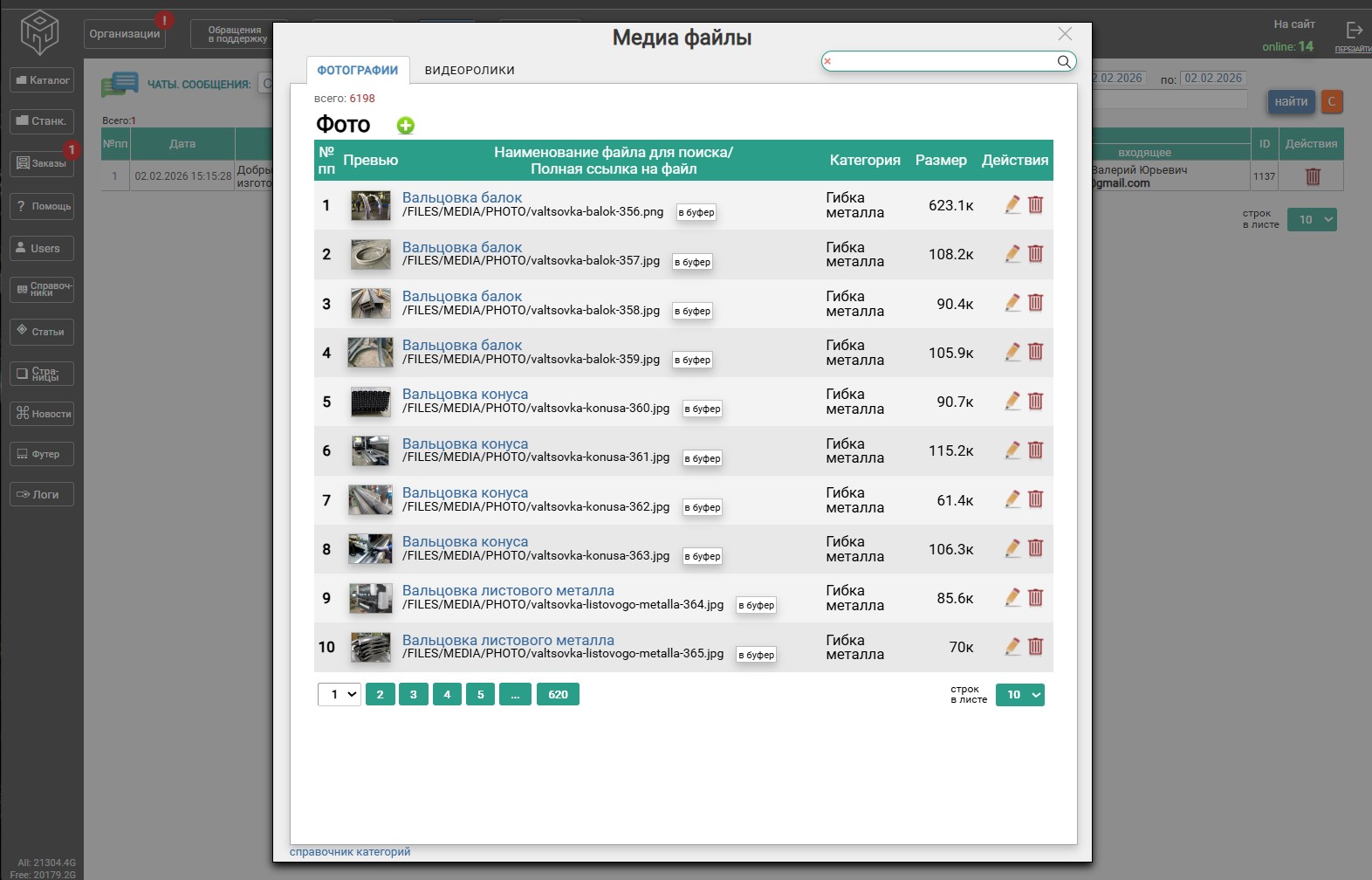Edit valtsovka-balok-357.jpg with pencil icon

click(1012, 254)
